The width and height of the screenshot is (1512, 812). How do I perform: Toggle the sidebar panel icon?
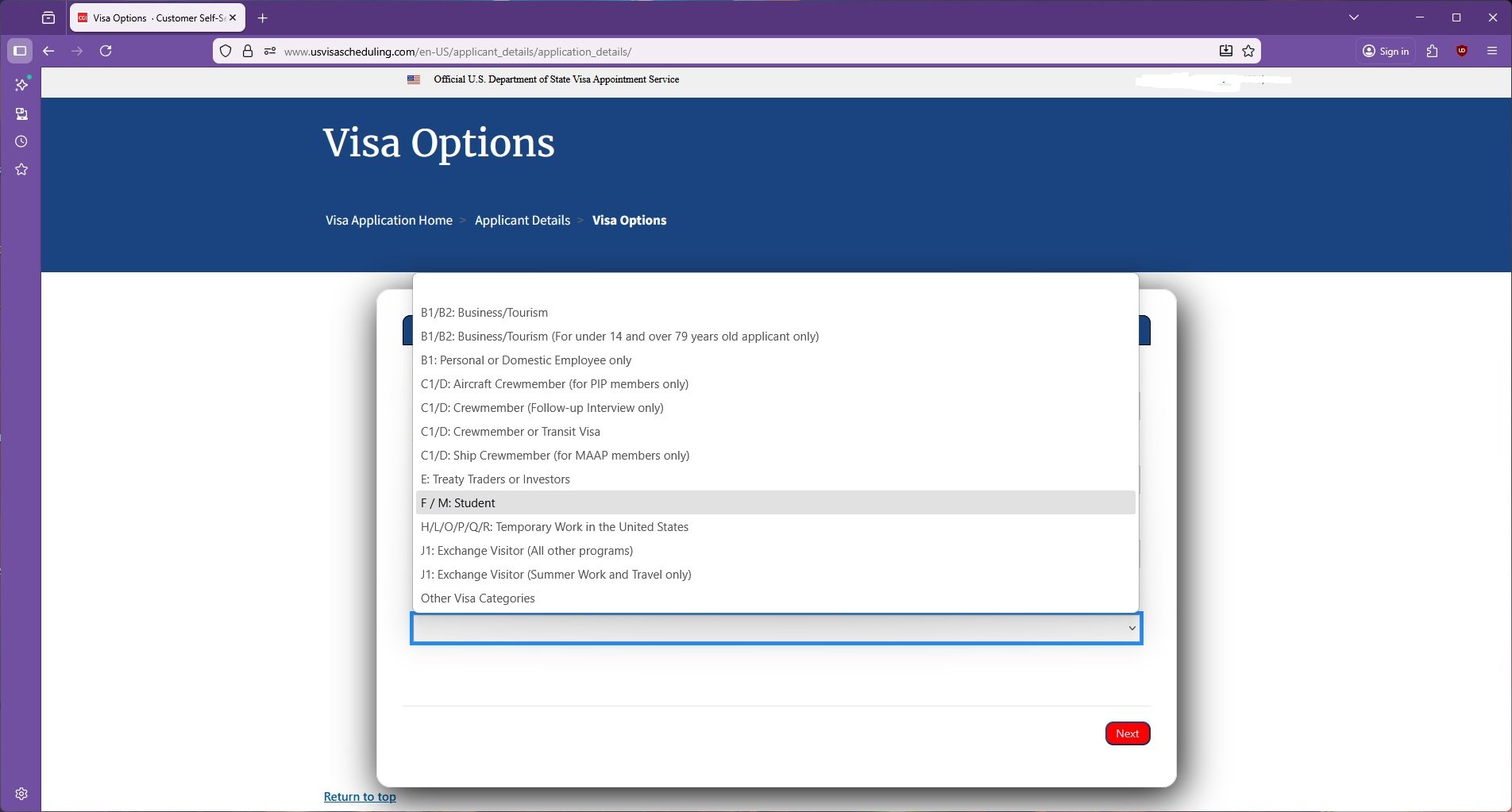(x=20, y=51)
